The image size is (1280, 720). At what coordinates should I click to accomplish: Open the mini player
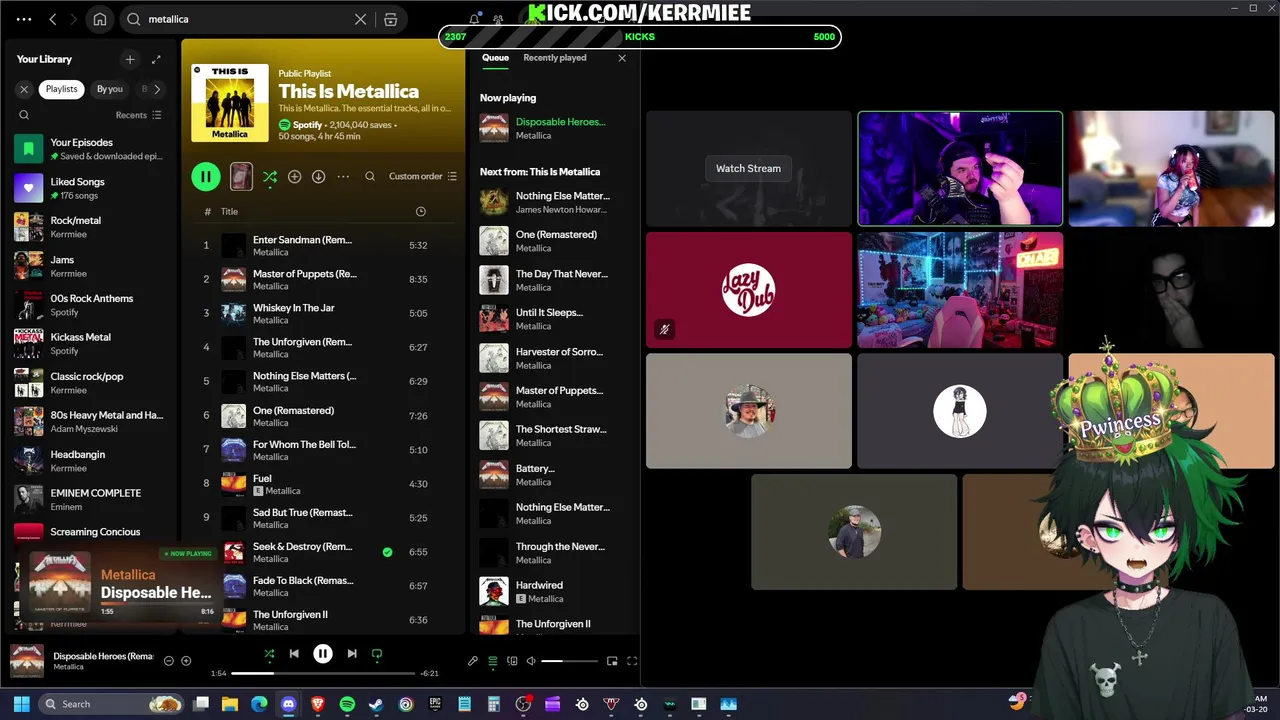tap(612, 661)
